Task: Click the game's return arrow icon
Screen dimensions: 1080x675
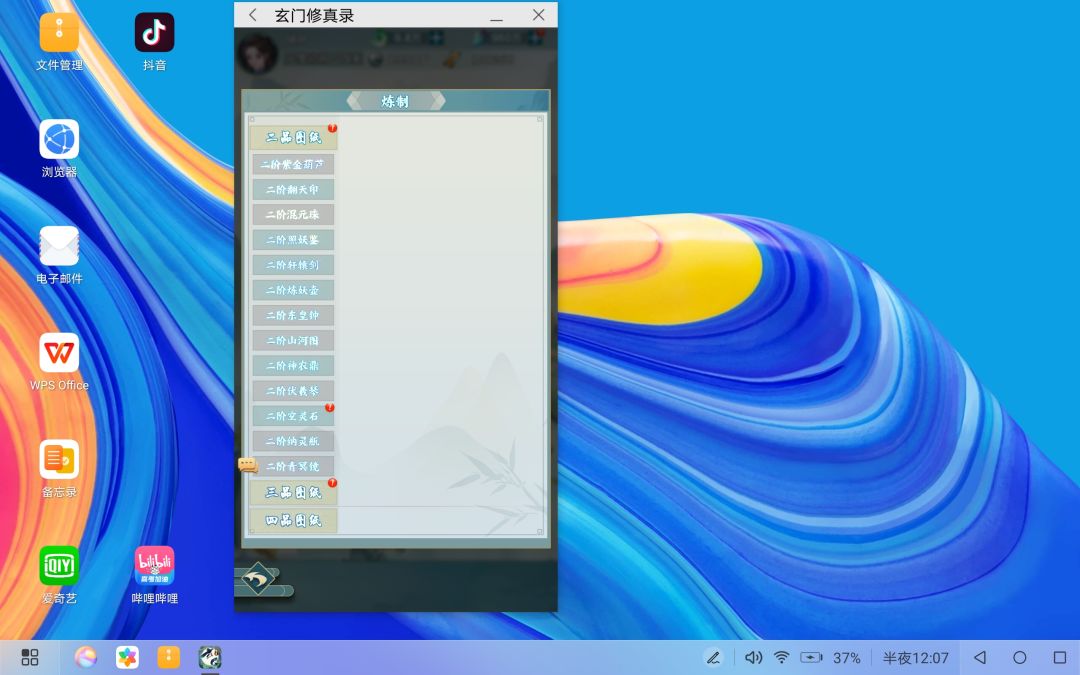Action: click(258, 579)
